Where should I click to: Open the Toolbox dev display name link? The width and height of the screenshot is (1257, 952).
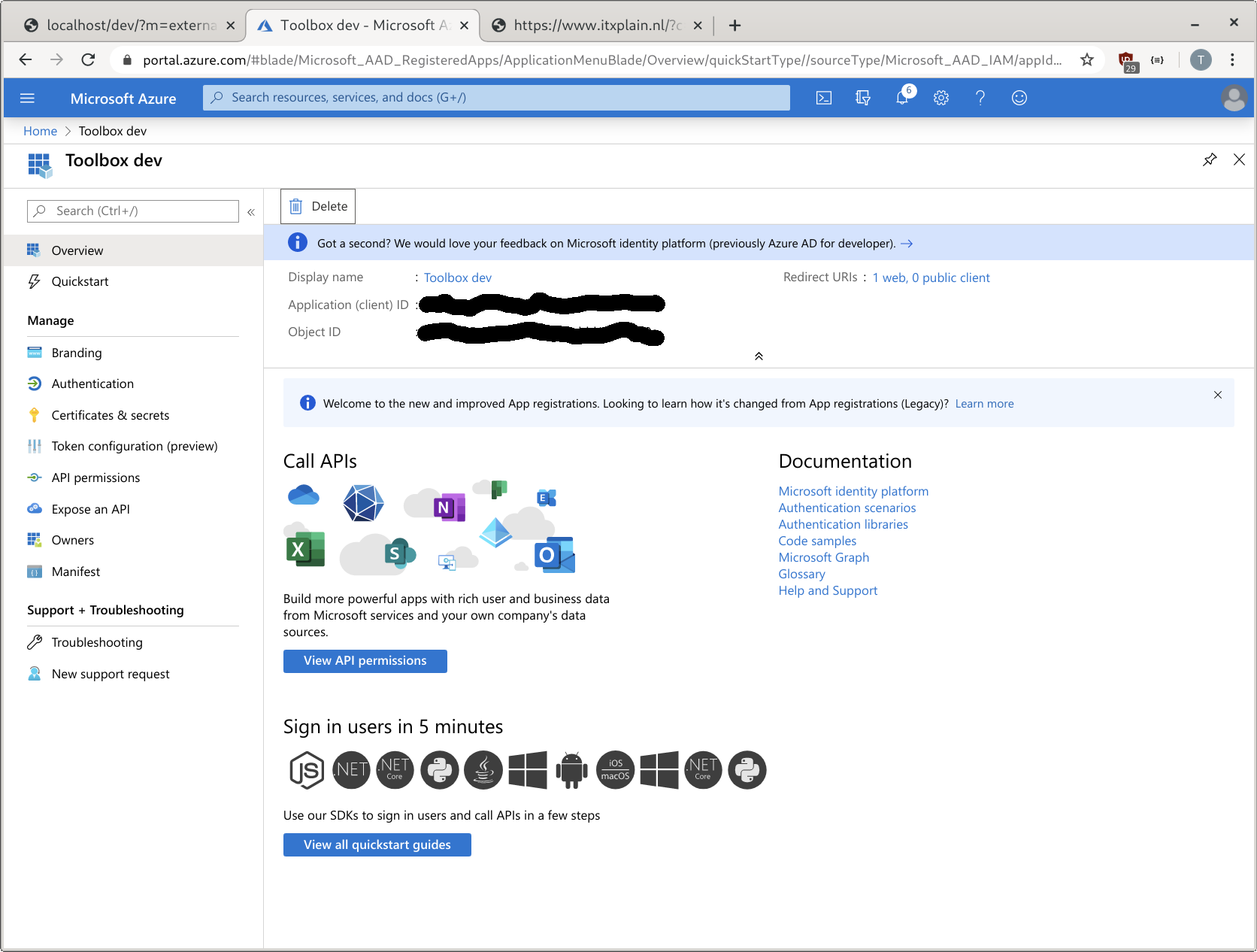pyautogui.click(x=457, y=277)
